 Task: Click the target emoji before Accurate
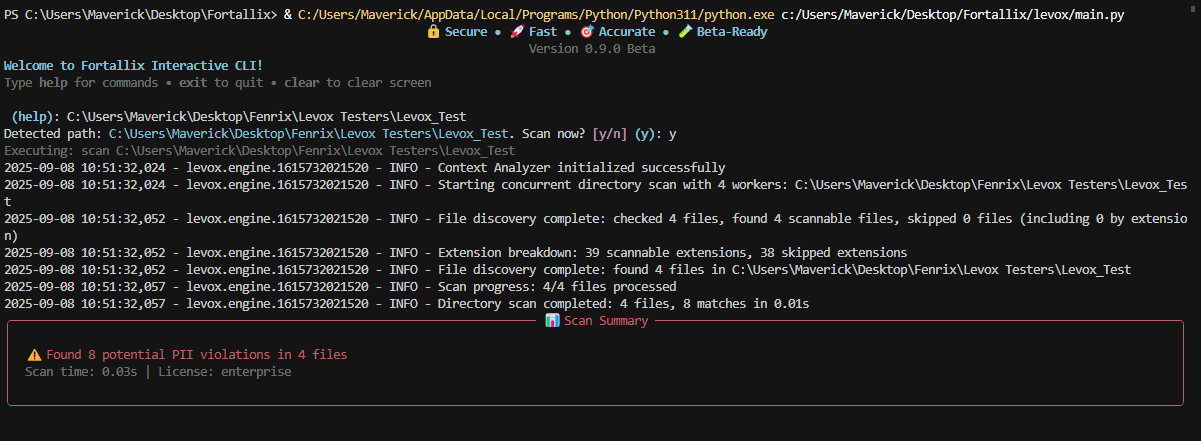click(x=587, y=32)
